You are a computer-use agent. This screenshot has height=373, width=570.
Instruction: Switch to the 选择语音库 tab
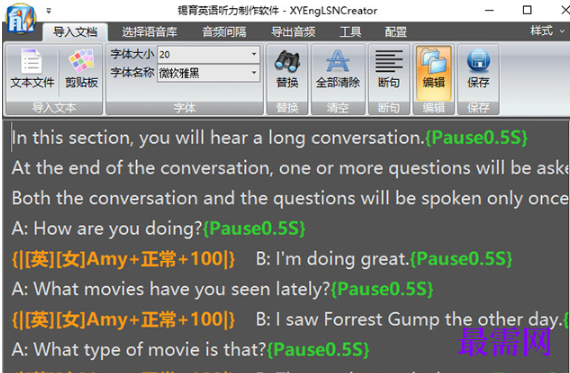[149, 32]
